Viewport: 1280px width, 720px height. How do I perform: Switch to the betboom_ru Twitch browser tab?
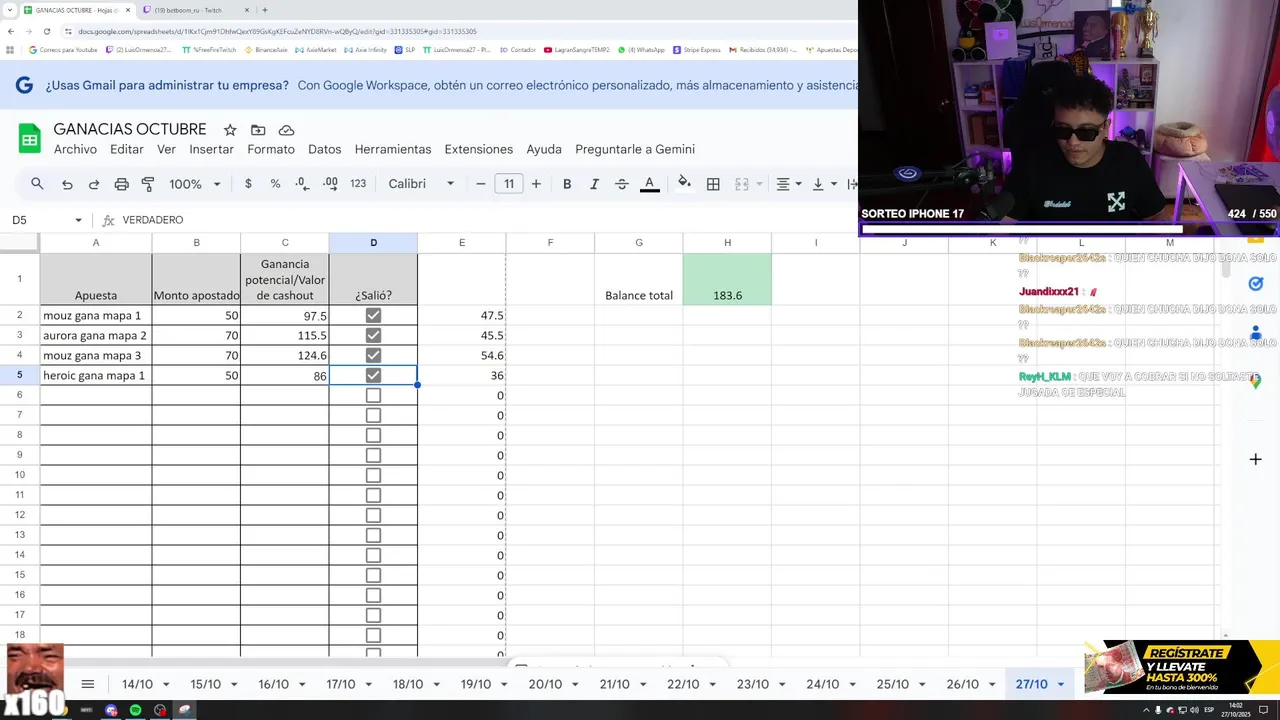(196, 10)
